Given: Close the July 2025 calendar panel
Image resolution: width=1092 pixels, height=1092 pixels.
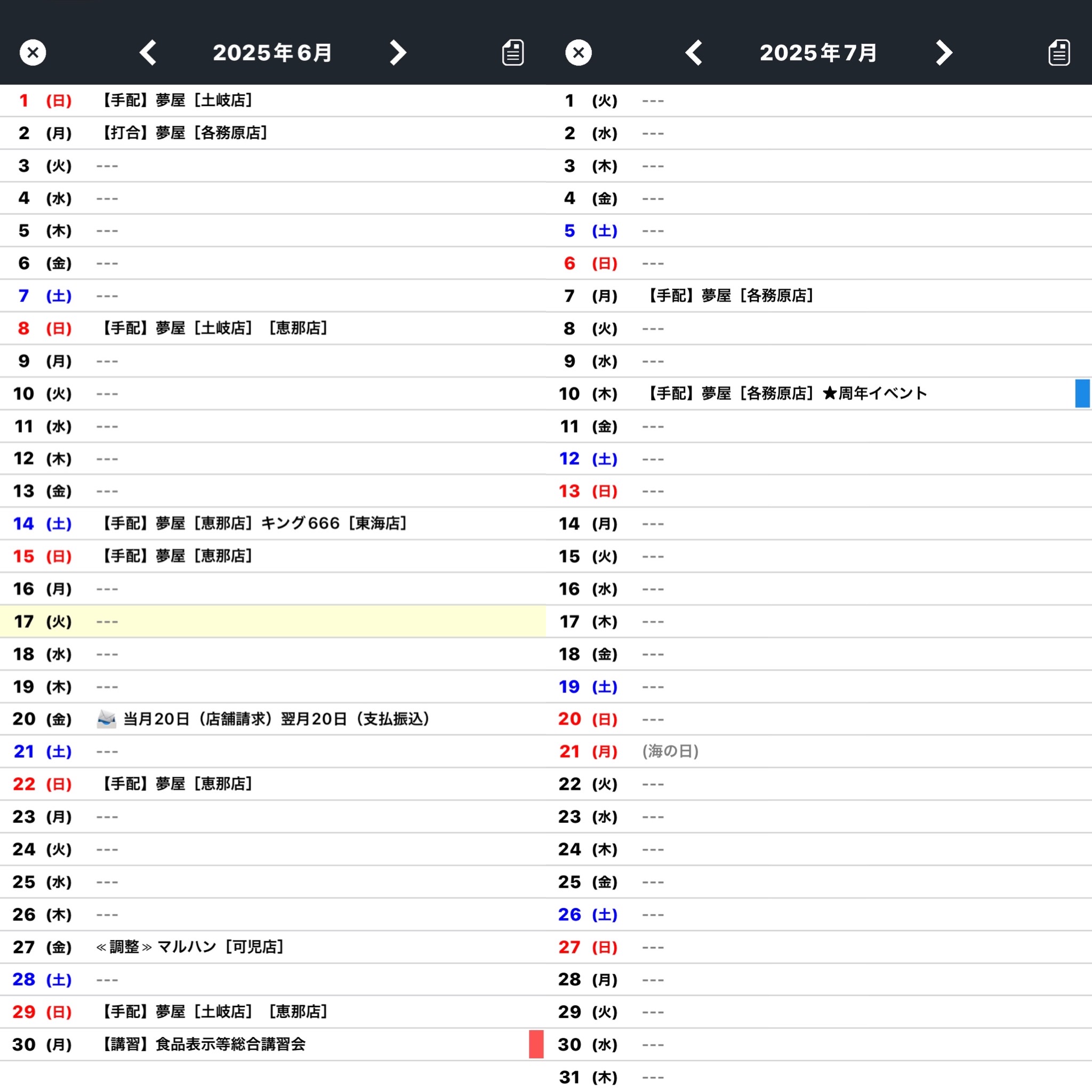Looking at the screenshot, I should [578, 53].
